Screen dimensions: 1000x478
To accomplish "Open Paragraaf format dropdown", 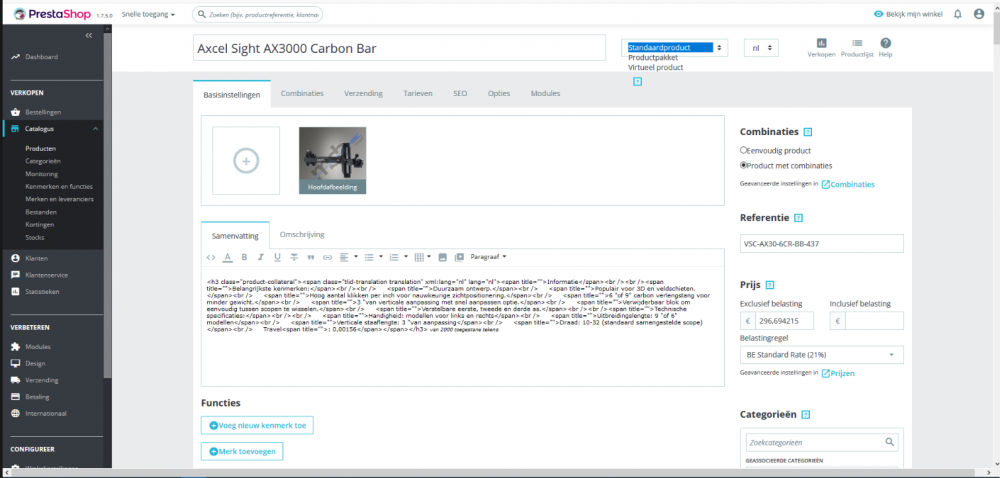I will (489, 257).
